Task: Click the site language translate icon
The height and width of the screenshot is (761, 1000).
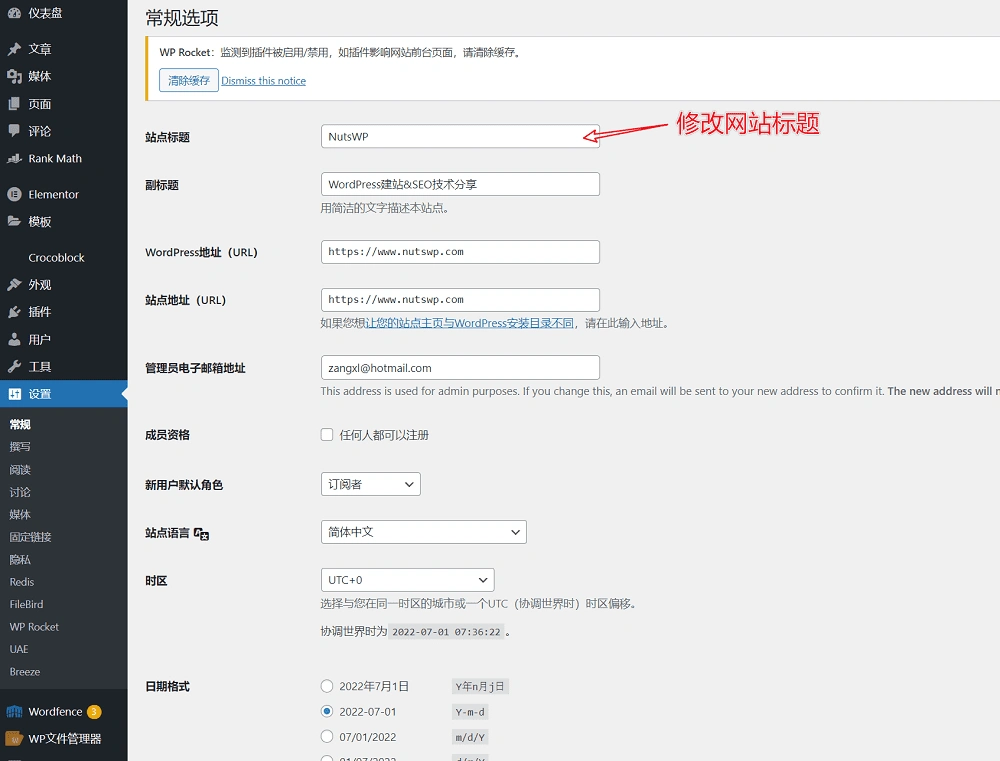Action: [201, 534]
